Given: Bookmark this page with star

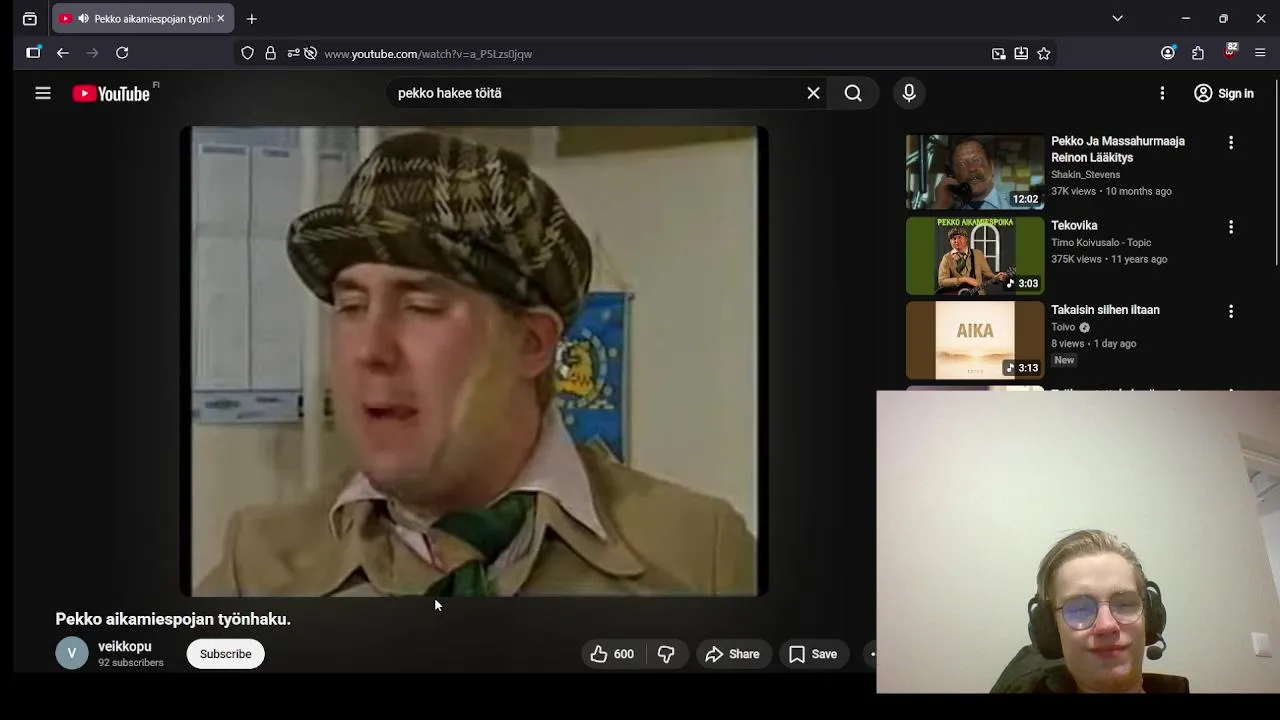Looking at the screenshot, I should click(1044, 54).
